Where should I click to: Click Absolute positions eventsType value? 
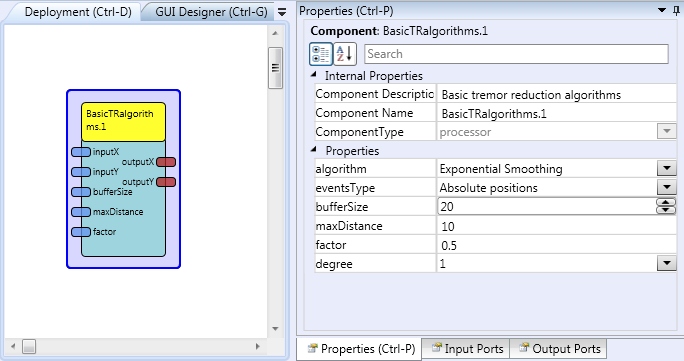coord(488,188)
